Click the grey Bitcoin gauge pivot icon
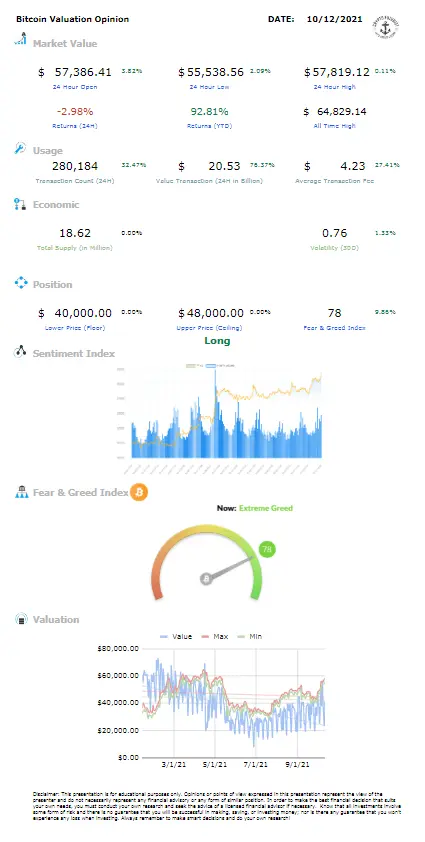The width and height of the screenshot is (425, 842). click(x=206, y=578)
